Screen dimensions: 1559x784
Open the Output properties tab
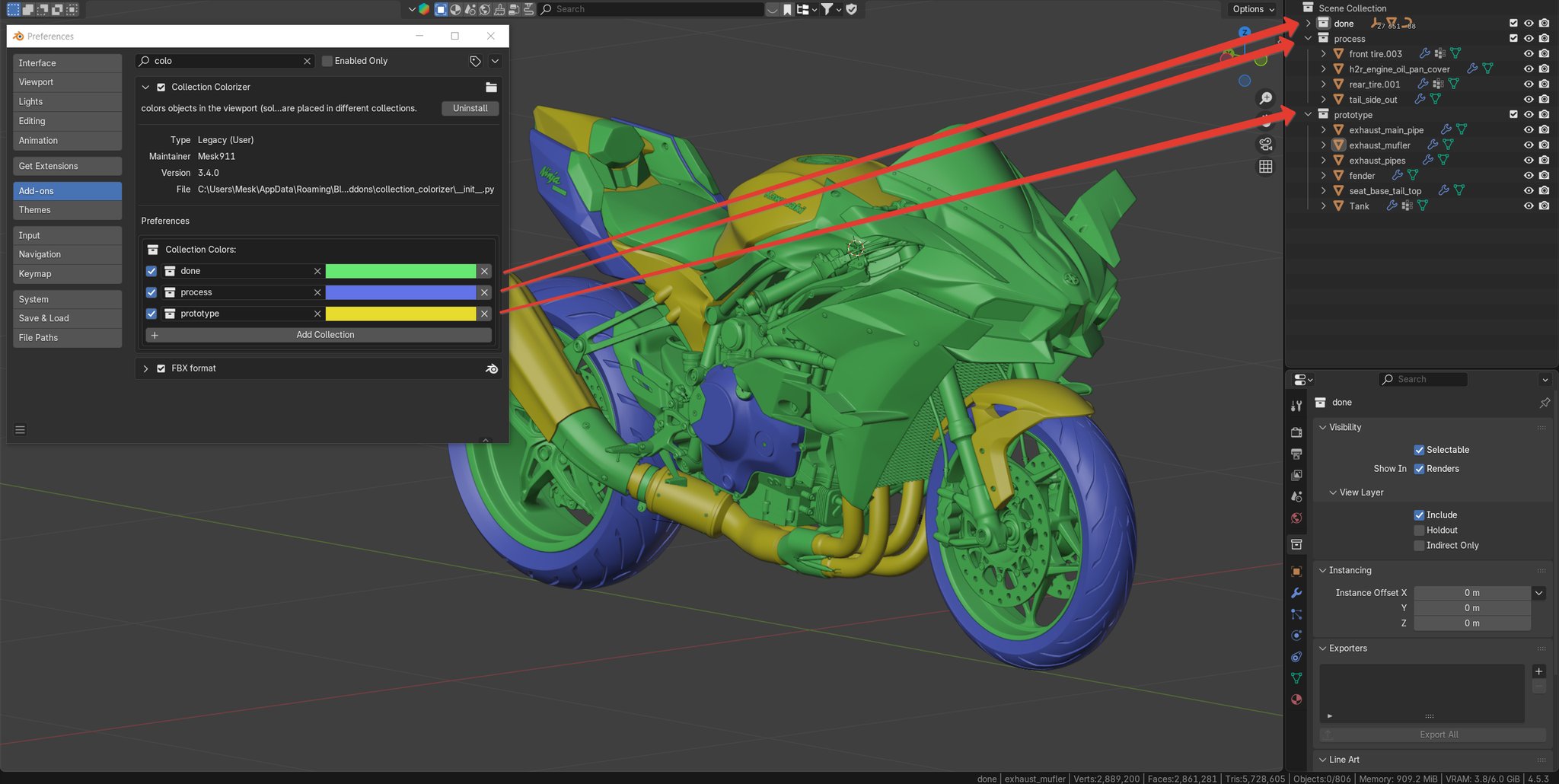[1296, 454]
